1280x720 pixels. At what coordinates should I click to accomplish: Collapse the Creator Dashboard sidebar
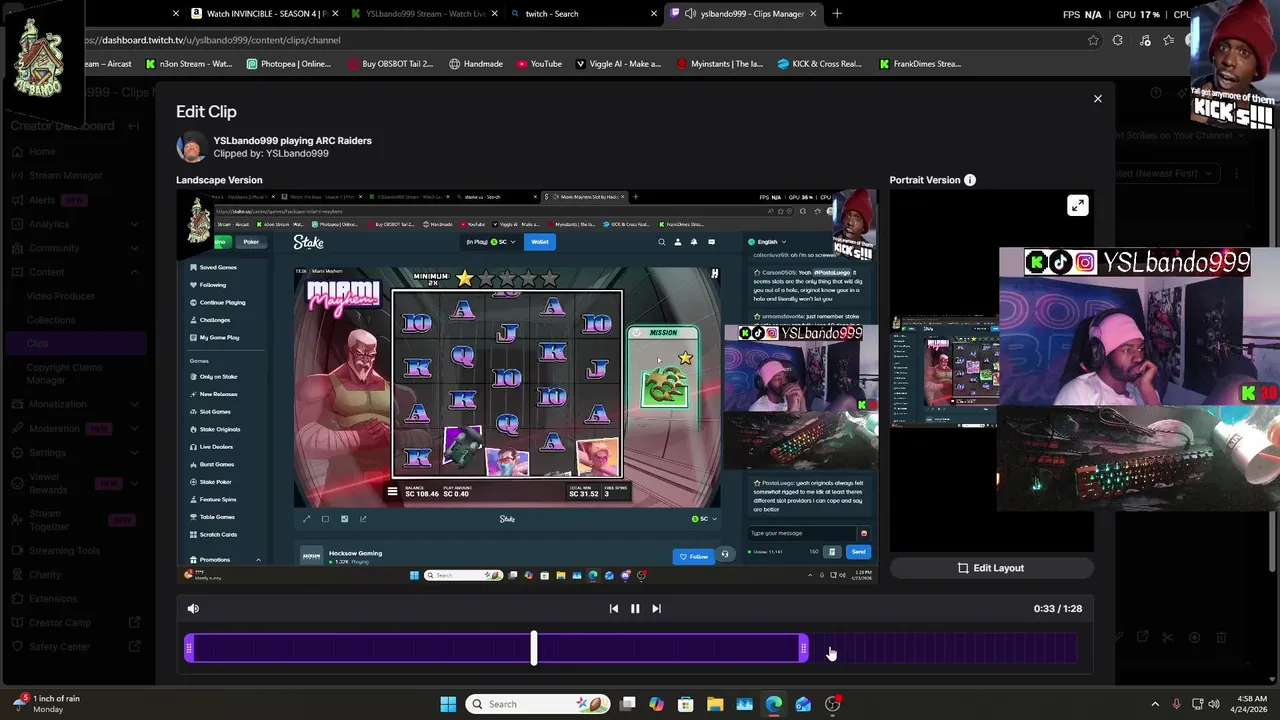(x=134, y=126)
